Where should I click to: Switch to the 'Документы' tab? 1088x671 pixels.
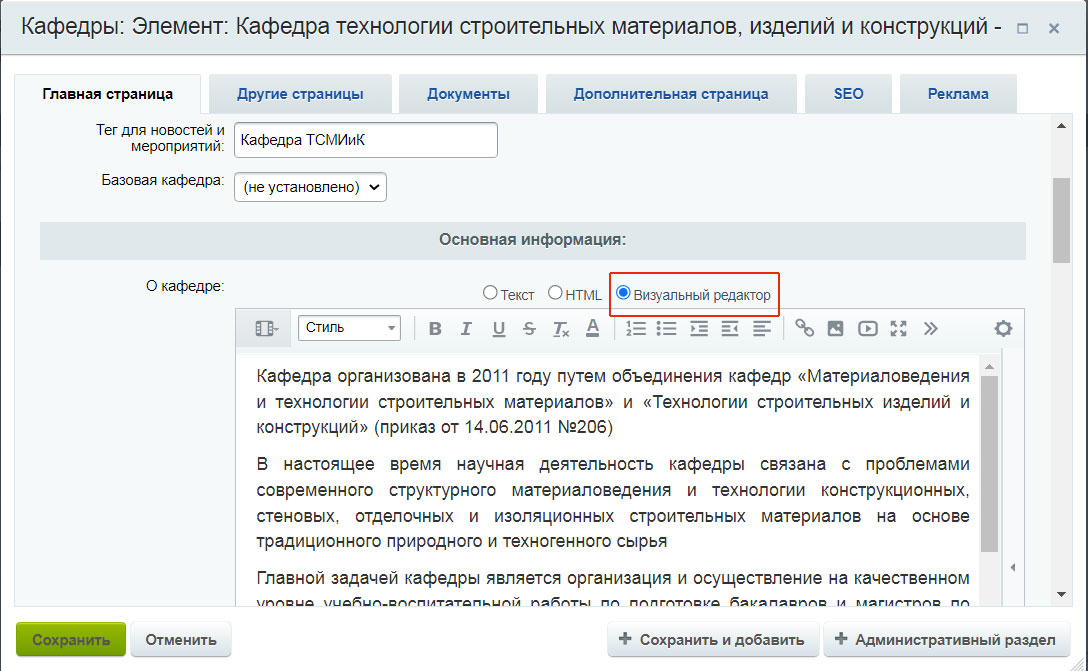tap(468, 94)
